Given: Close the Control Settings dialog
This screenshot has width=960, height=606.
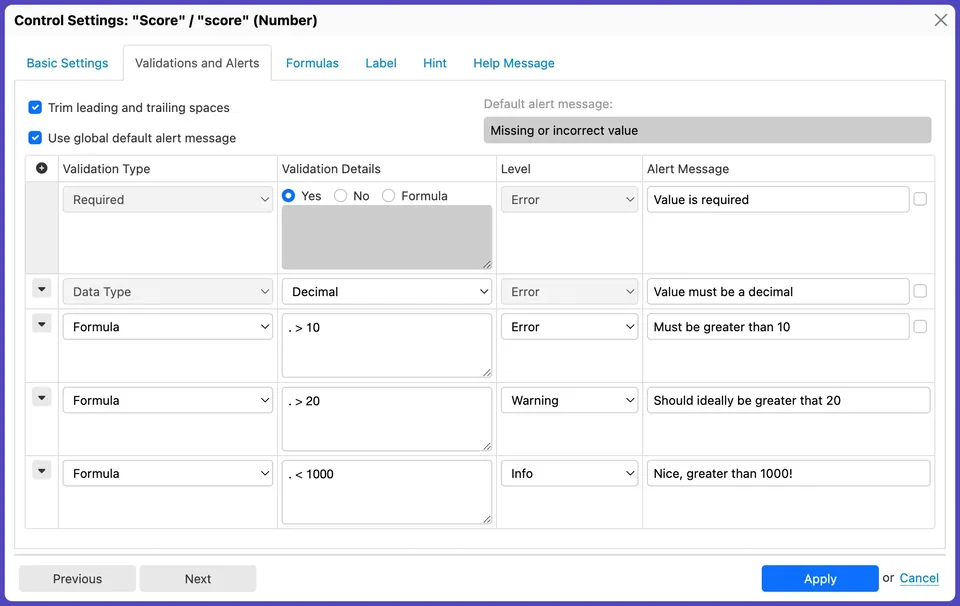Looking at the screenshot, I should click(x=940, y=20).
